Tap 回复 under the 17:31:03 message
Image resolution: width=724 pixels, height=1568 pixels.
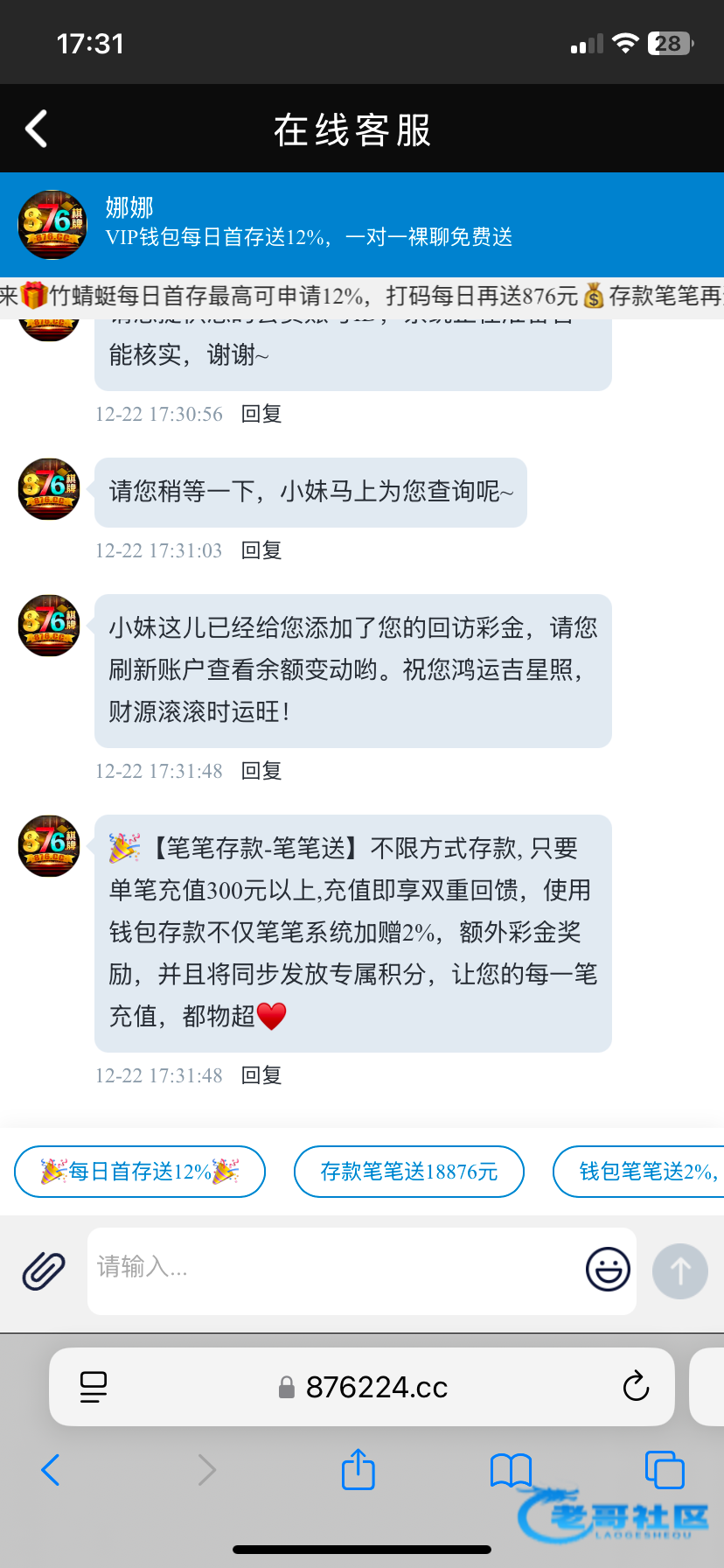click(261, 550)
